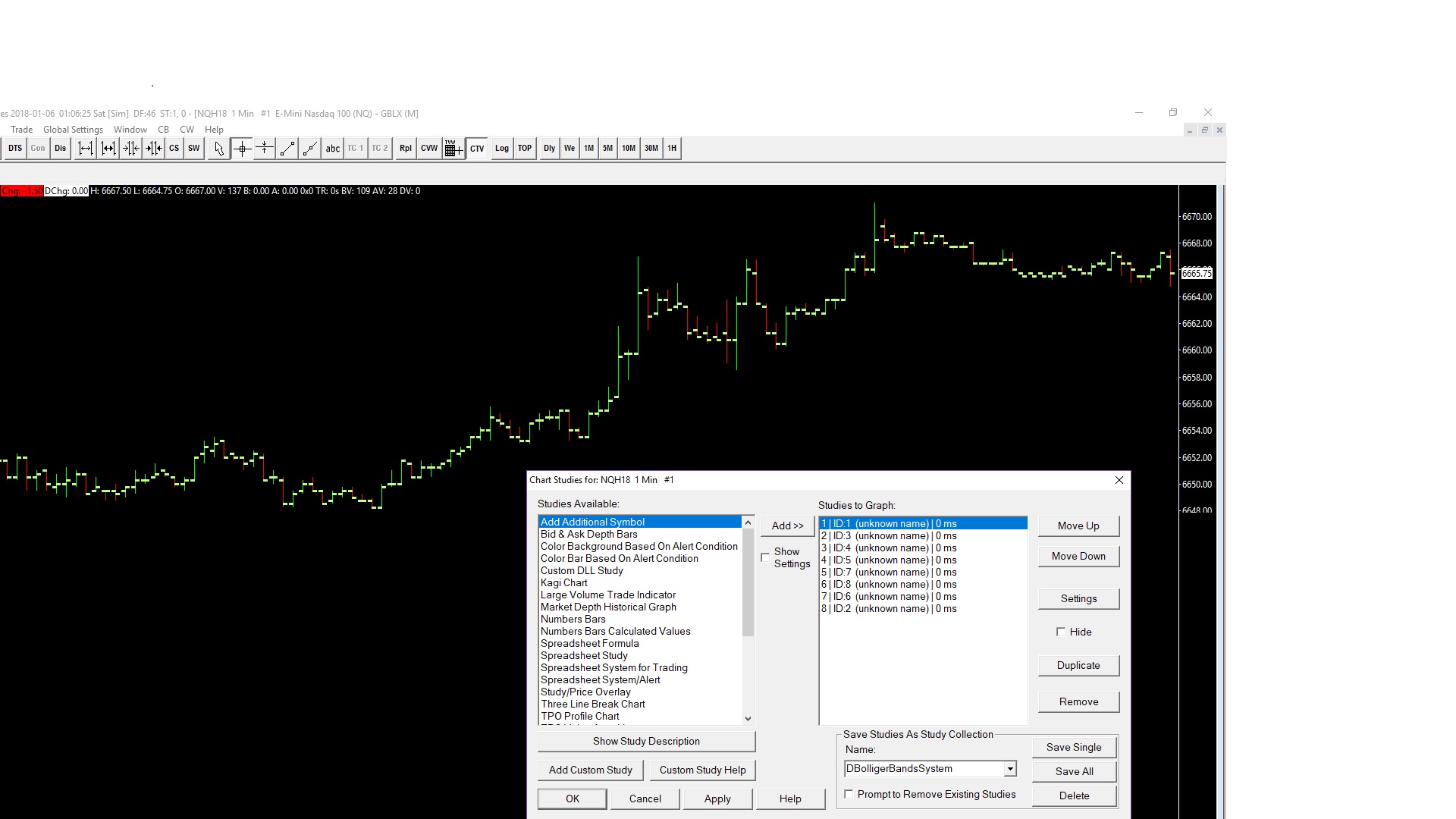Select 'Study/Price Overlay' in Studies Available

[x=640, y=692]
